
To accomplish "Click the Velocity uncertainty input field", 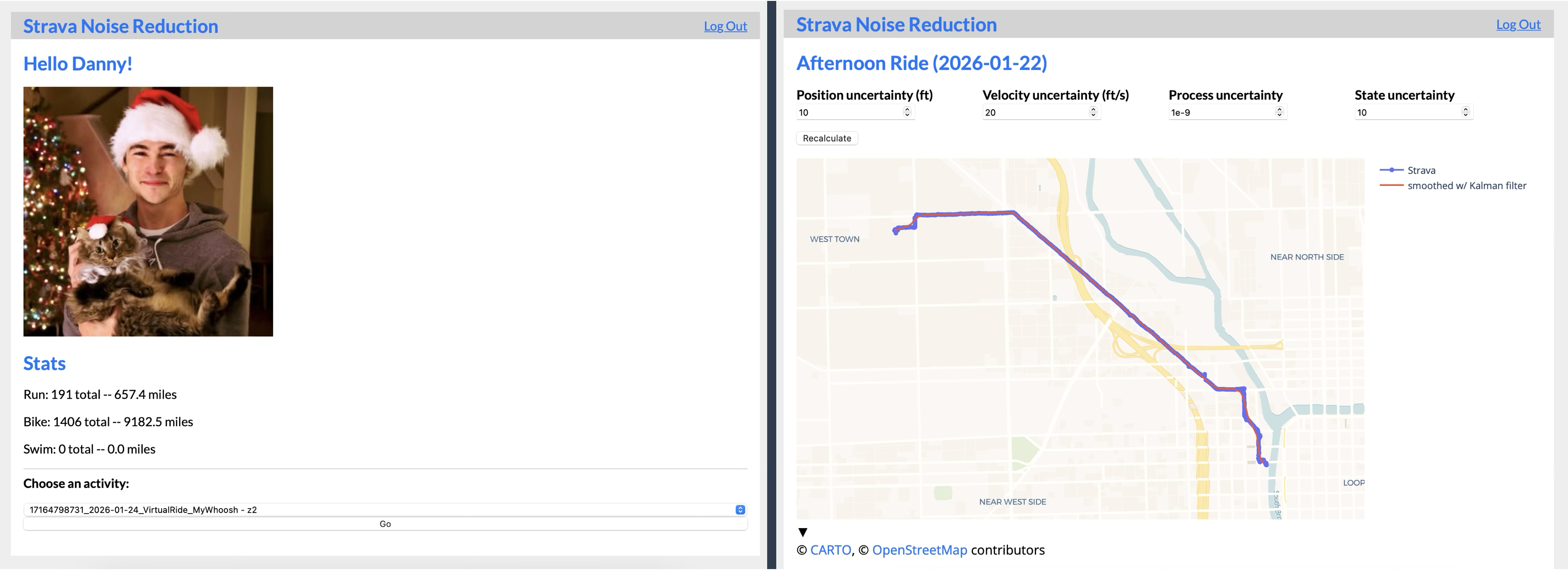I will point(1035,112).
